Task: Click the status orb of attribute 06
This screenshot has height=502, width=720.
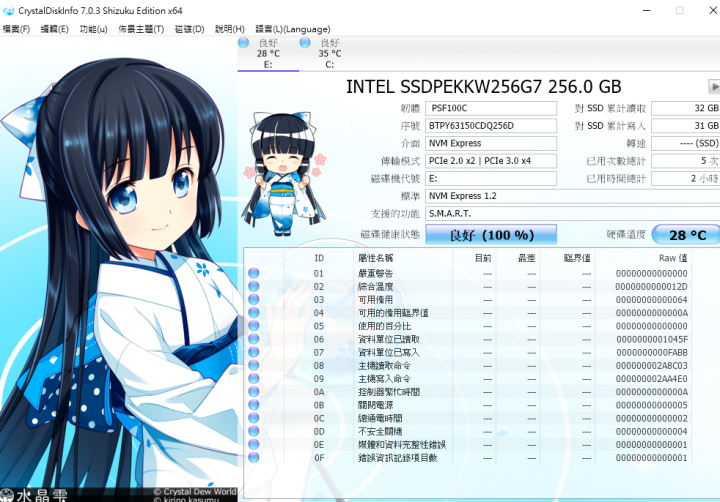Action: click(253, 339)
